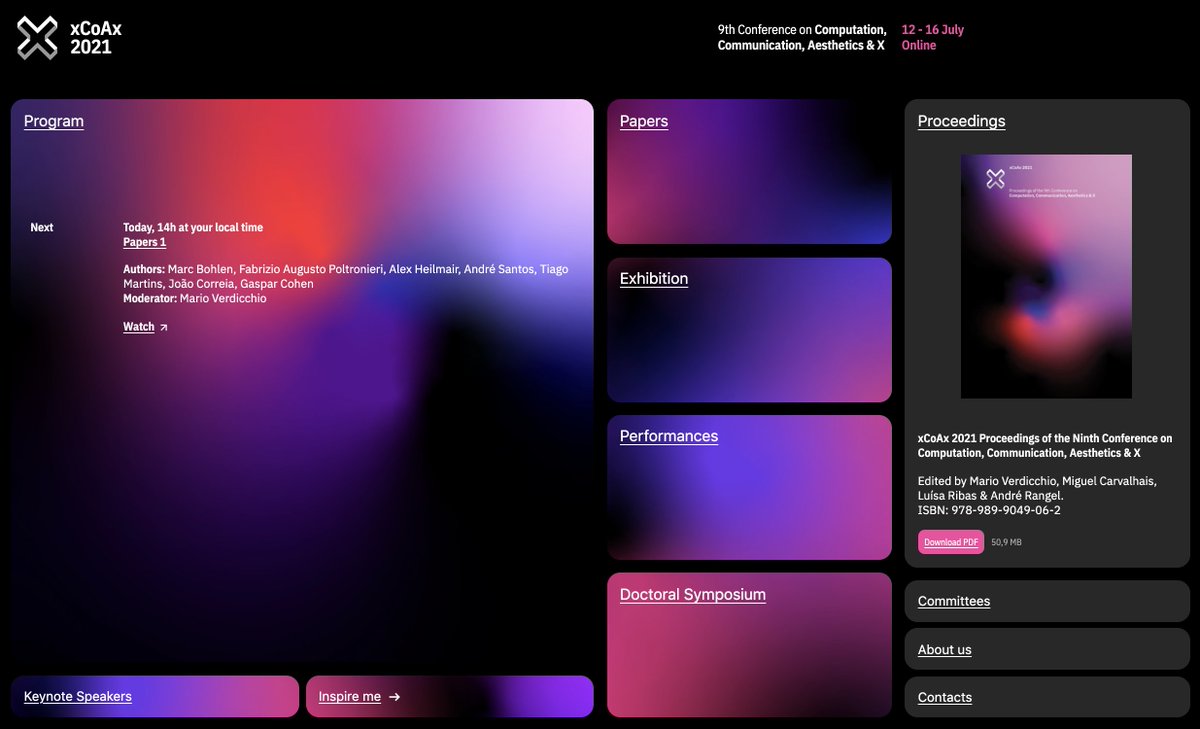
Task: Click the arrow icon beside Inspire me
Action: coord(394,697)
